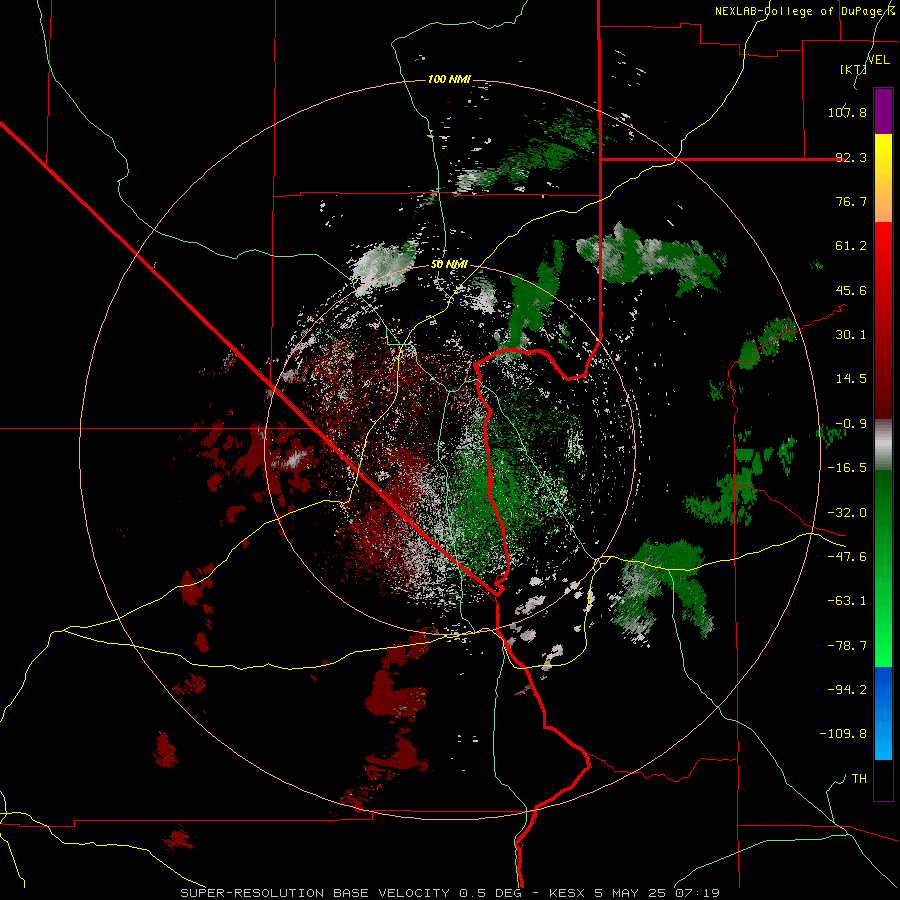Select the -63.1 velocity scale value

click(x=847, y=601)
